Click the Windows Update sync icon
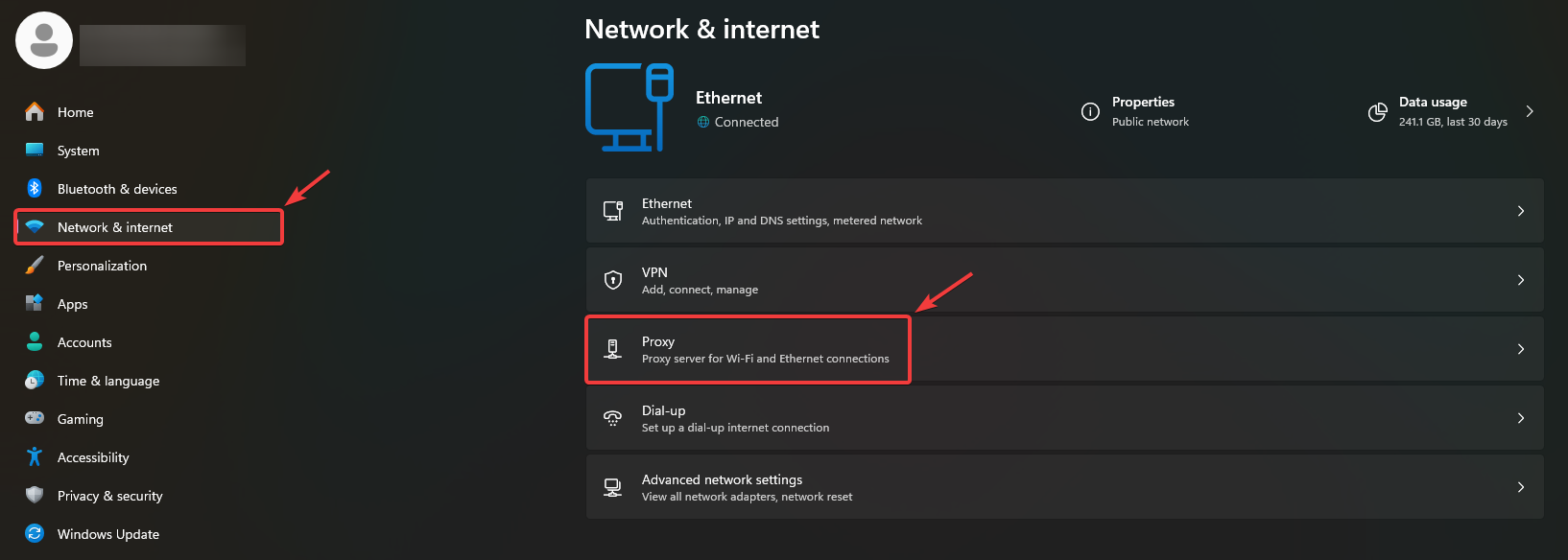 (x=35, y=534)
